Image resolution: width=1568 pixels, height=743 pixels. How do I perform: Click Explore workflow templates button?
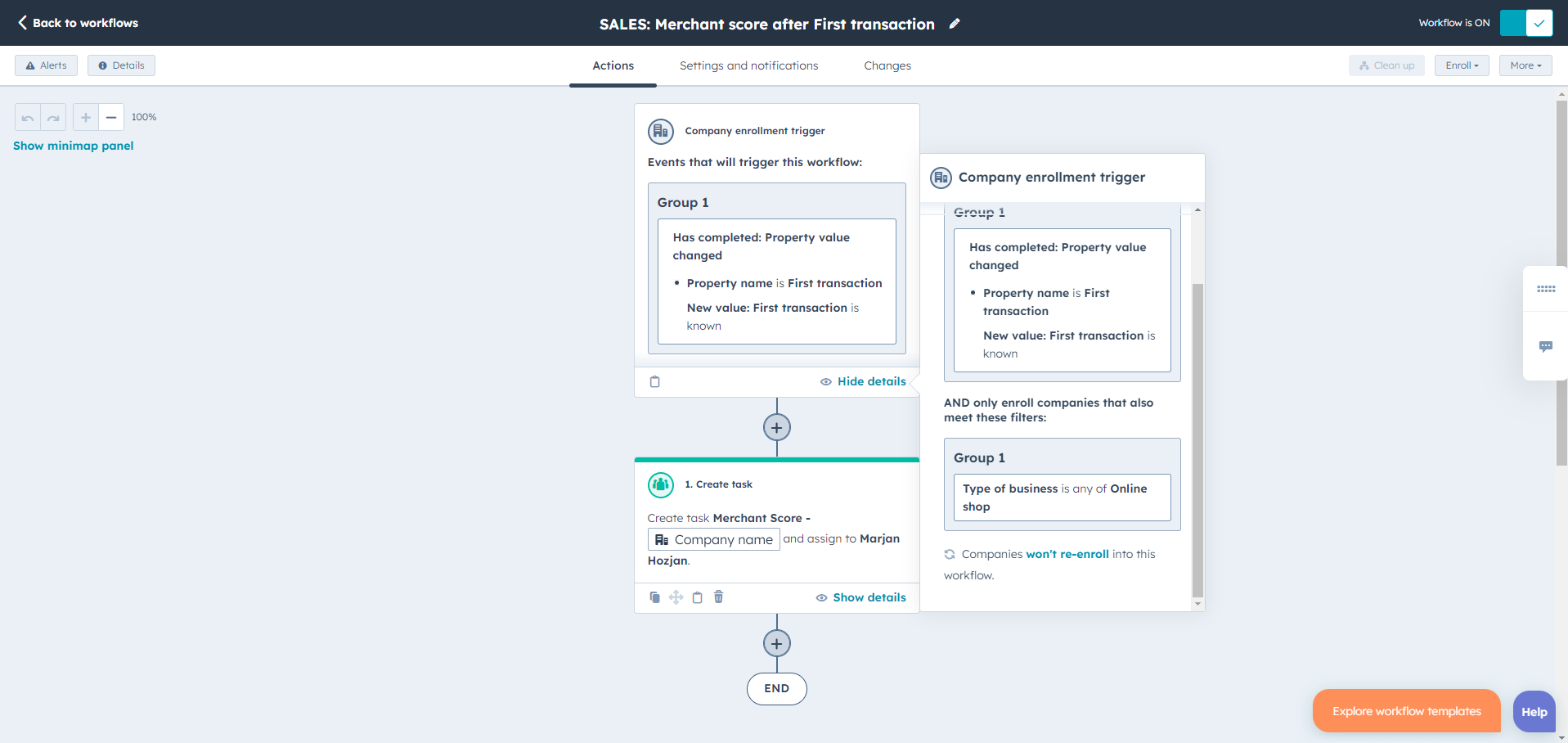click(x=1406, y=711)
